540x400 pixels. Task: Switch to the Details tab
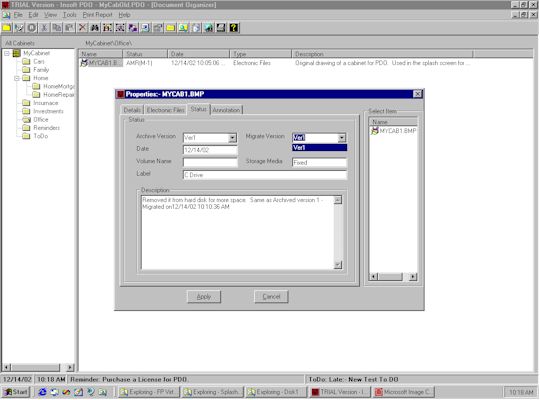click(132, 110)
